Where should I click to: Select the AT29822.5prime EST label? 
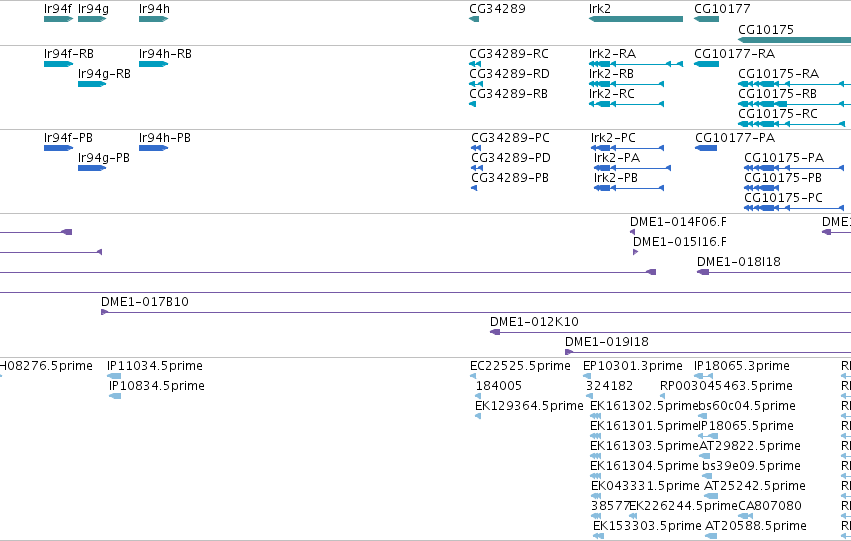tap(750, 447)
